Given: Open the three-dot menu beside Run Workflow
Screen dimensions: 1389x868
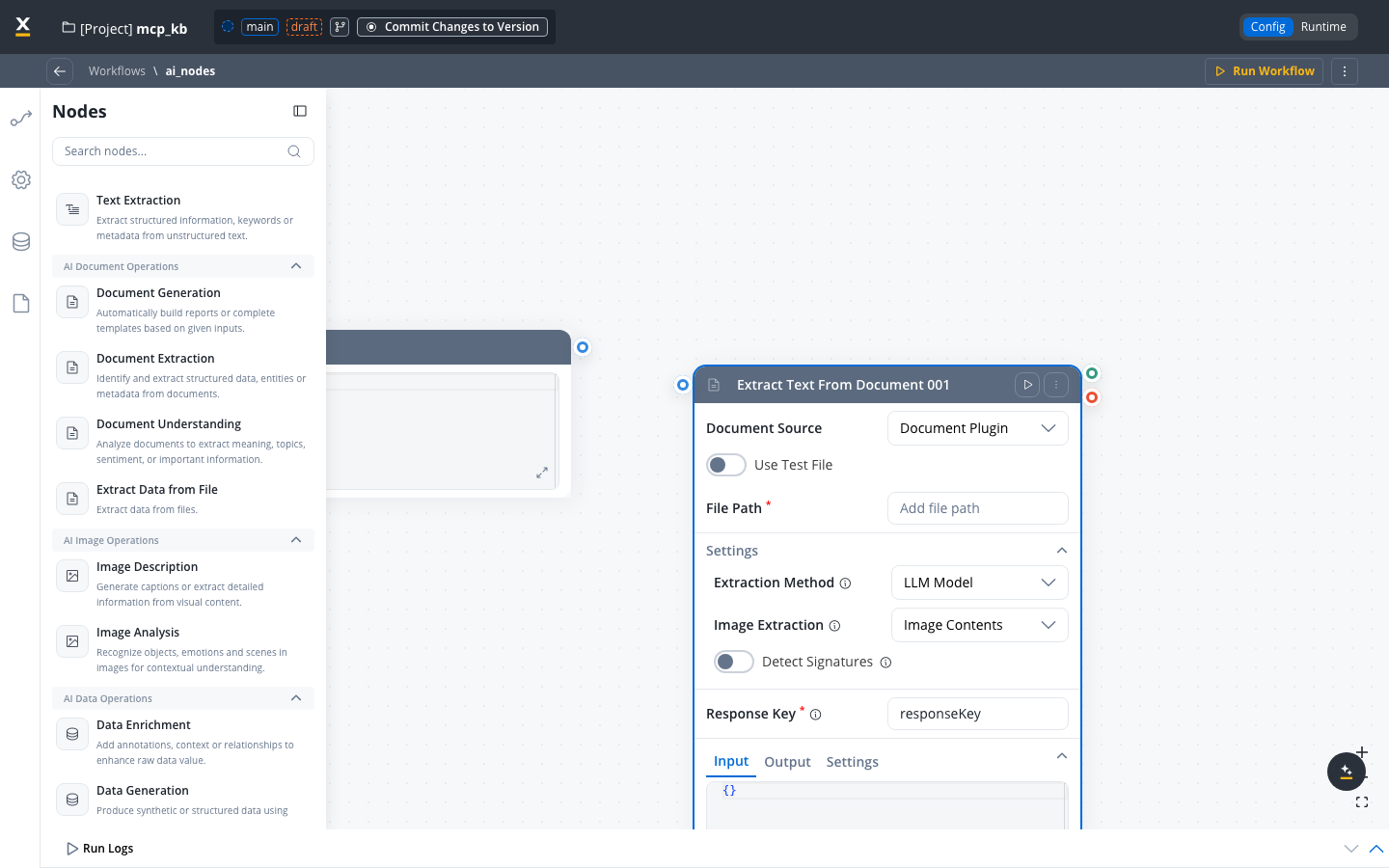Looking at the screenshot, I should coord(1345,71).
